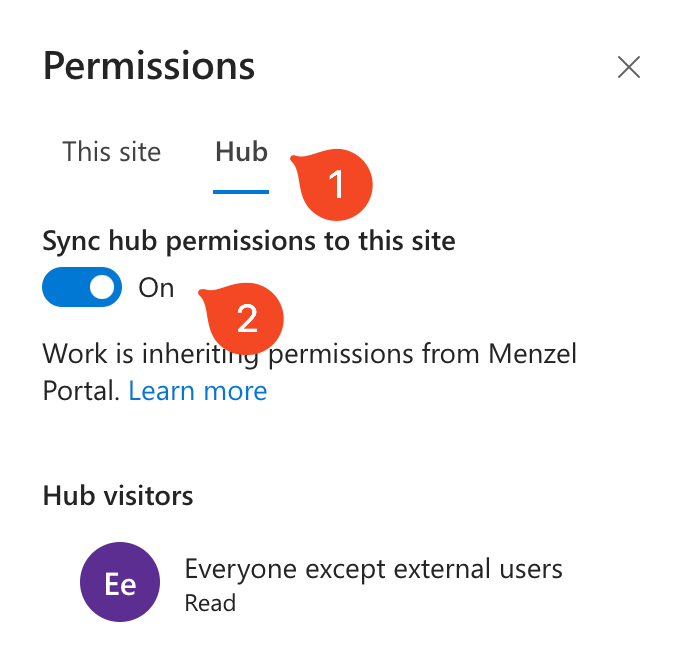This screenshot has width=674, height=670.
Task: Turn off the Sync hub permissions toggle
Action: pos(82,288)
